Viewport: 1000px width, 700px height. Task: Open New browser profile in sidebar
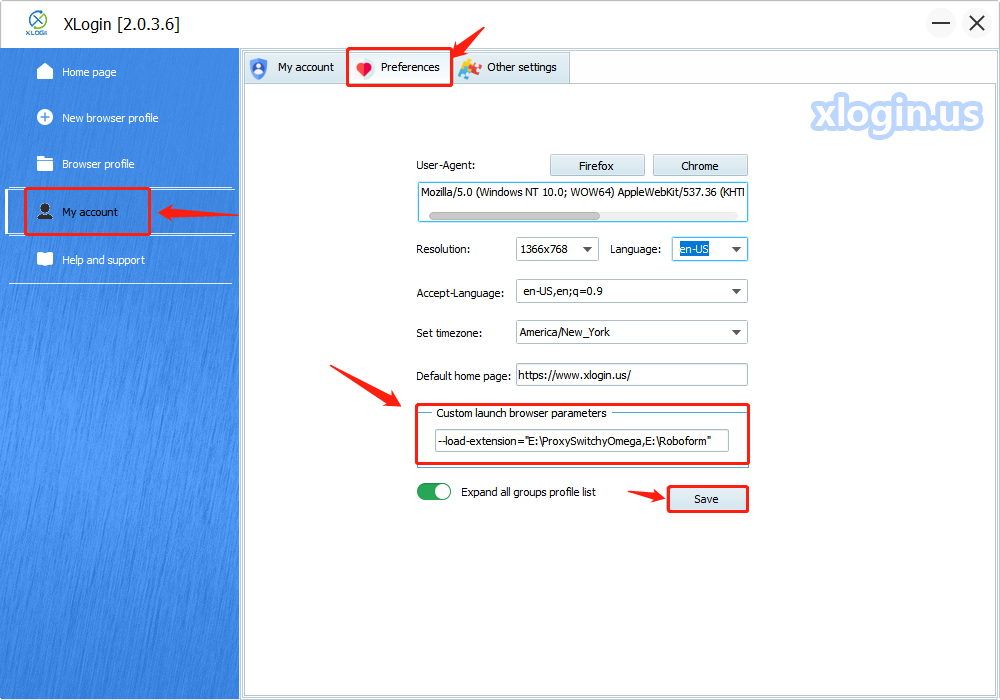point(110,118)
